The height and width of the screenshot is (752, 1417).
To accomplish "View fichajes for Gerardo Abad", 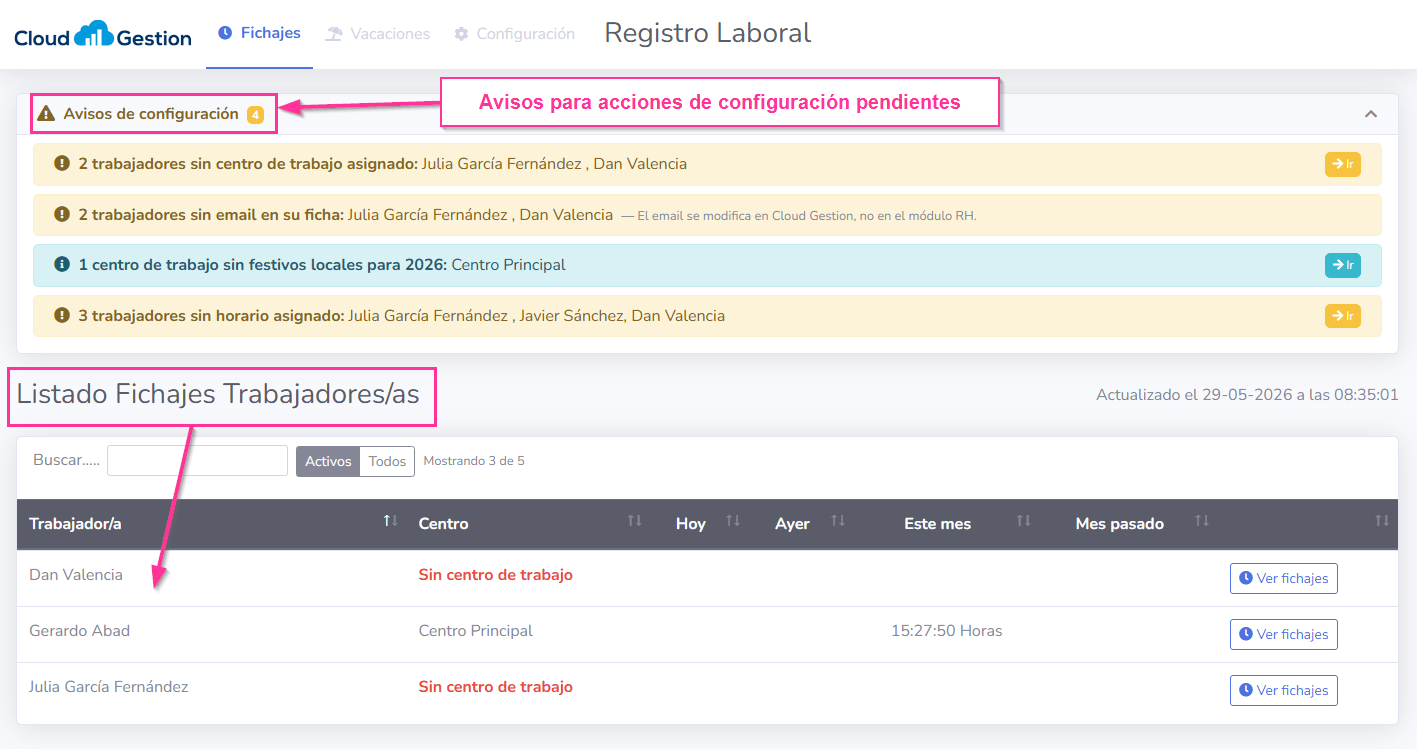I will point(1283,634).
